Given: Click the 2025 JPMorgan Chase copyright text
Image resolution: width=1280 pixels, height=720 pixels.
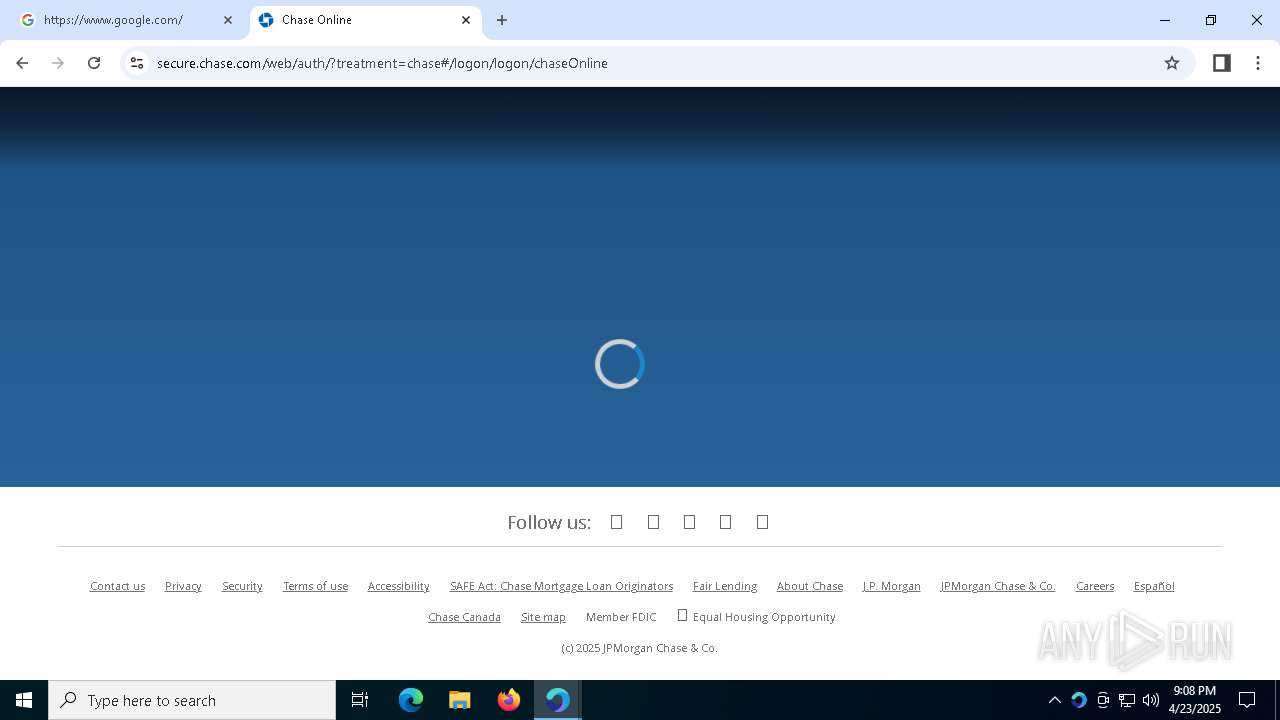Looking at the screenshot, I should (x=639, y=648).
